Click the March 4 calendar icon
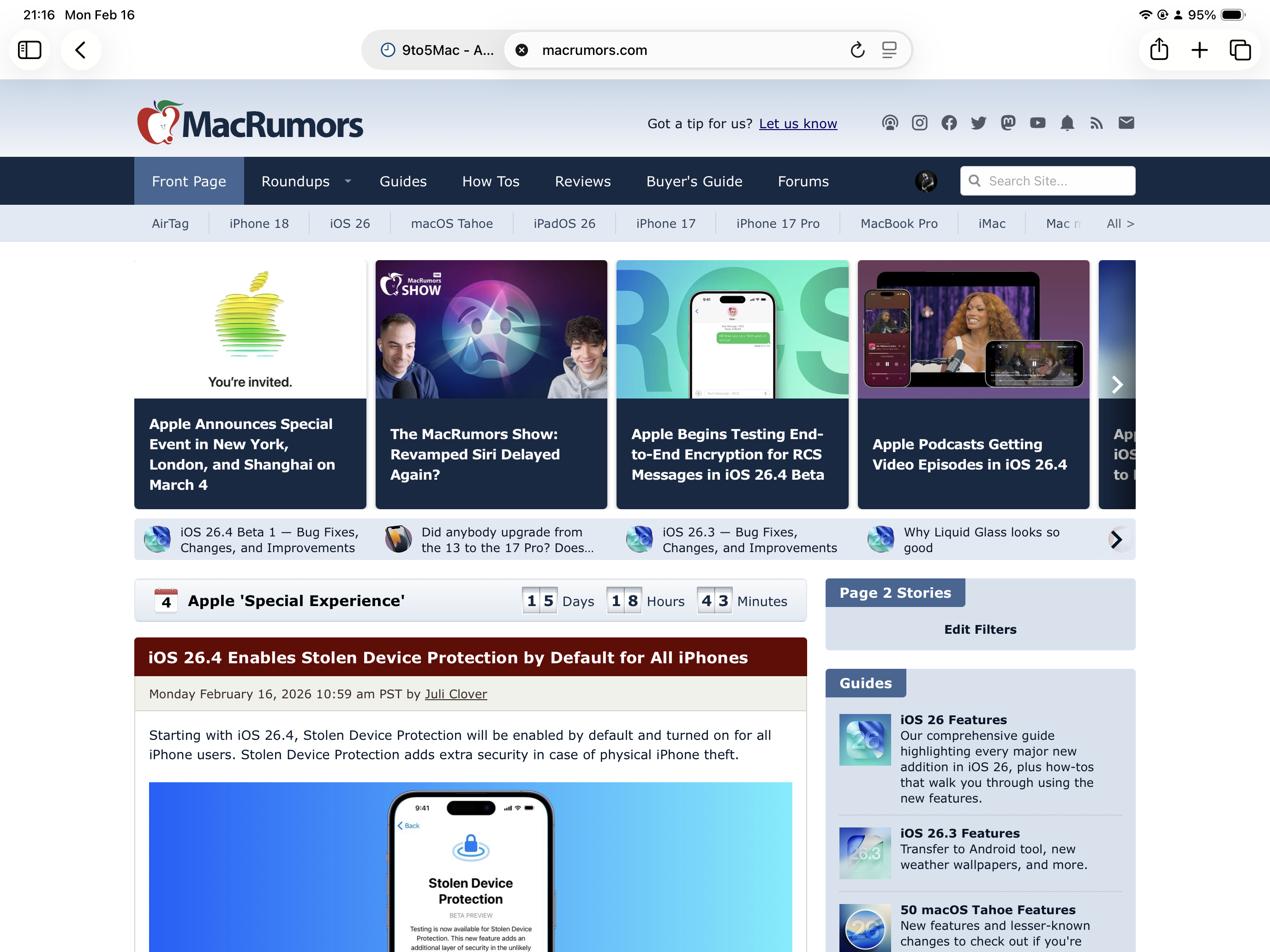Image resolution: width=1270 pixels, height=952 pixels. tap(166, 600)
